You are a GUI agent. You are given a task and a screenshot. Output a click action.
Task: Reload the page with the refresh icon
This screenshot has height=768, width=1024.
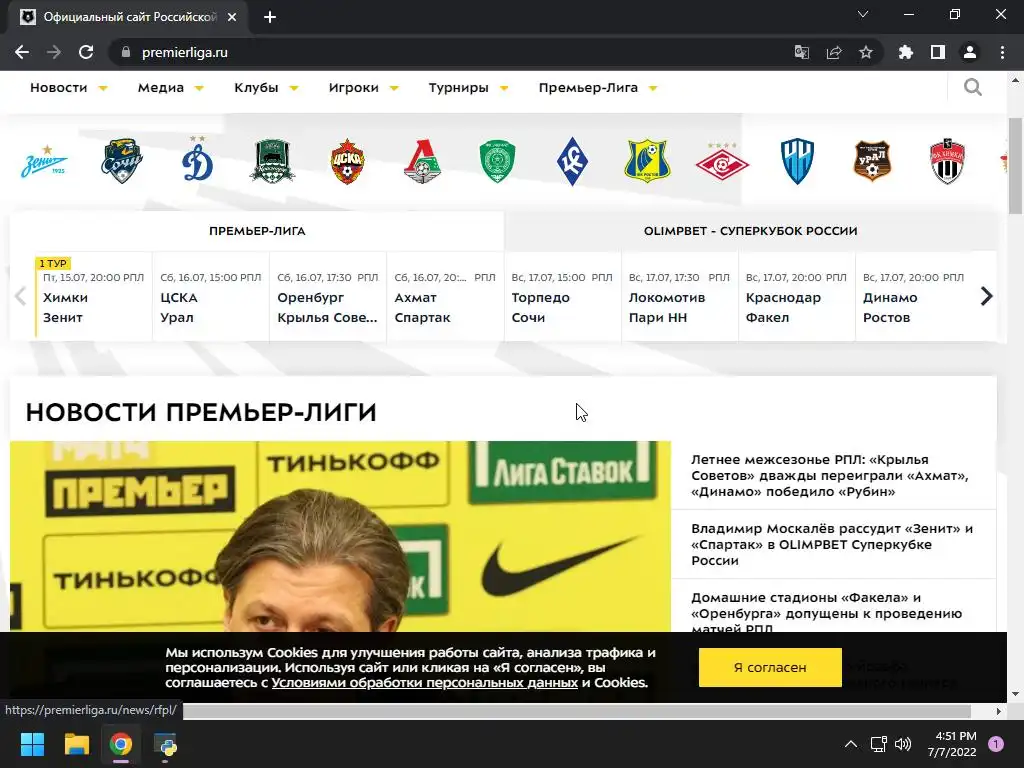86,52
